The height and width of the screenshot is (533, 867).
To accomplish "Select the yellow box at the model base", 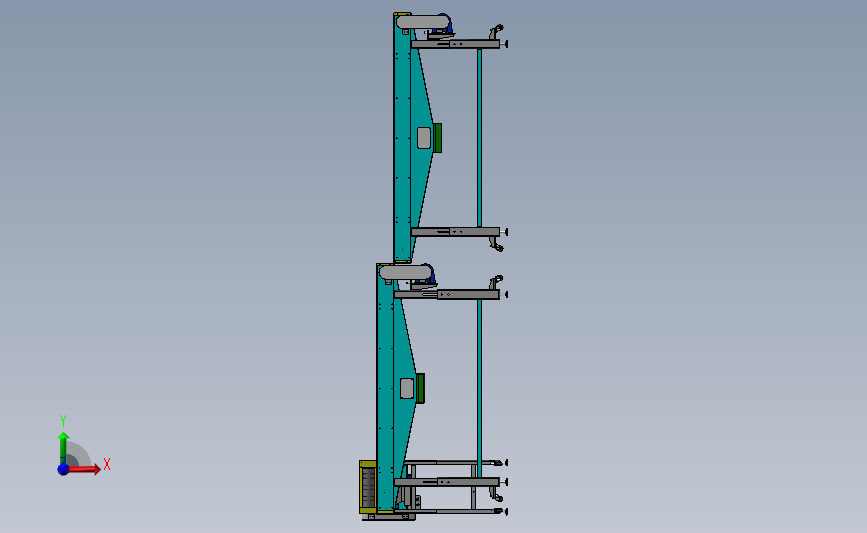I will (368, 487).
